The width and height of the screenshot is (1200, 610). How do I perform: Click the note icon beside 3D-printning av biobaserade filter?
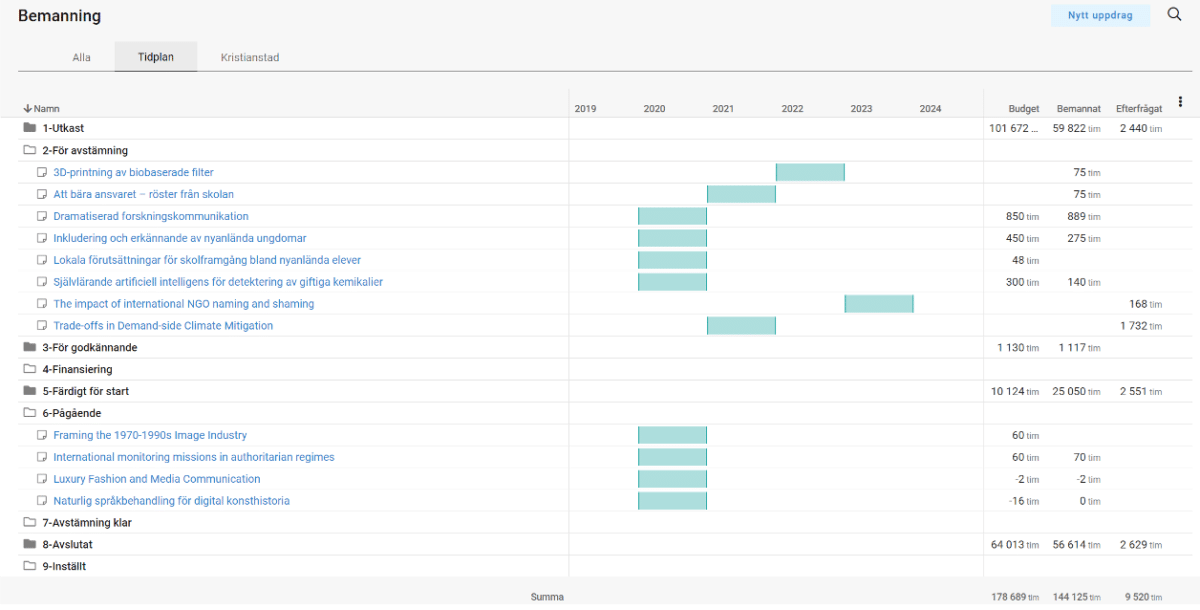[42, 172]
